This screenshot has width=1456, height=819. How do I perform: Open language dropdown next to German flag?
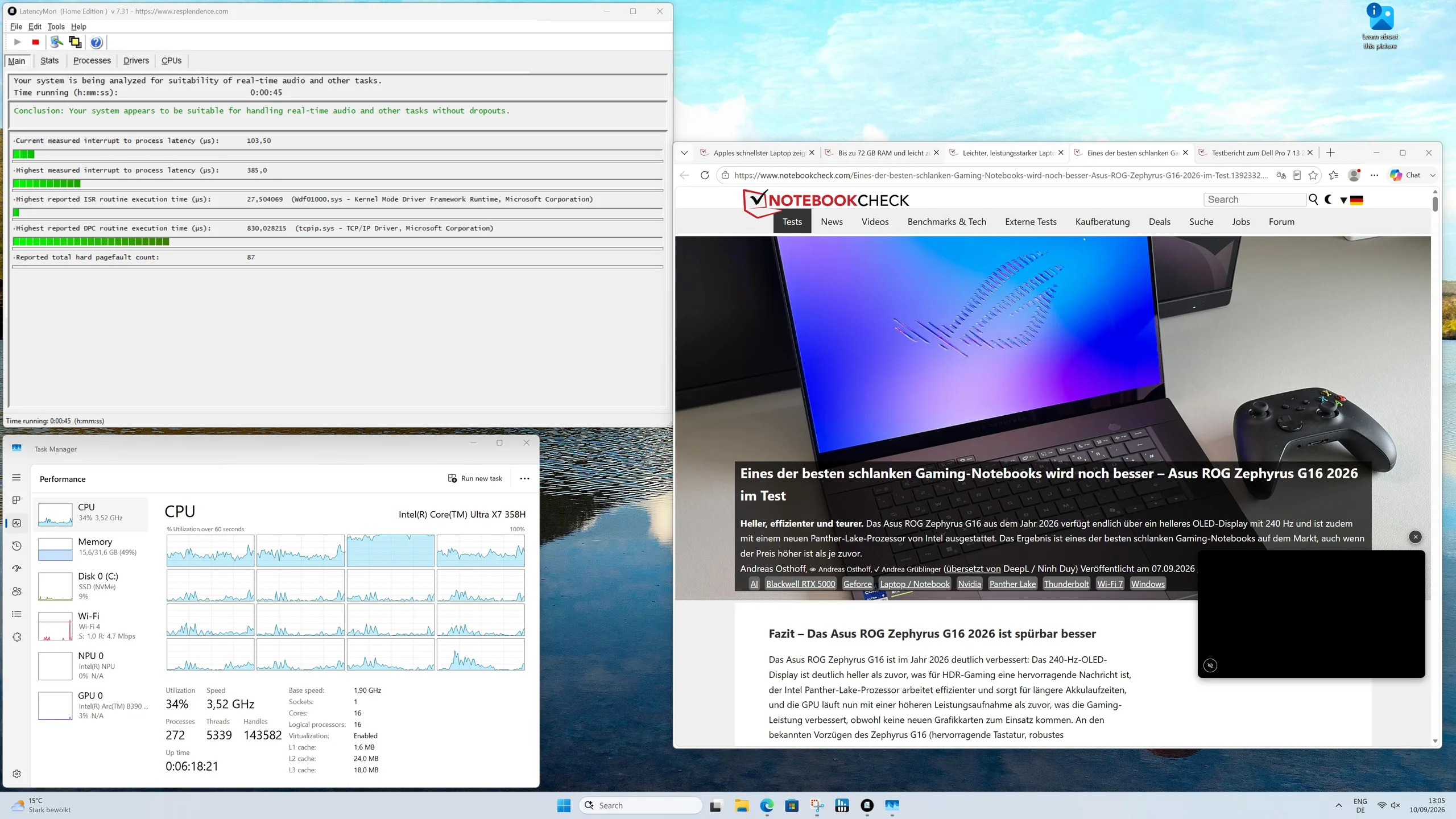point(1343,200)
